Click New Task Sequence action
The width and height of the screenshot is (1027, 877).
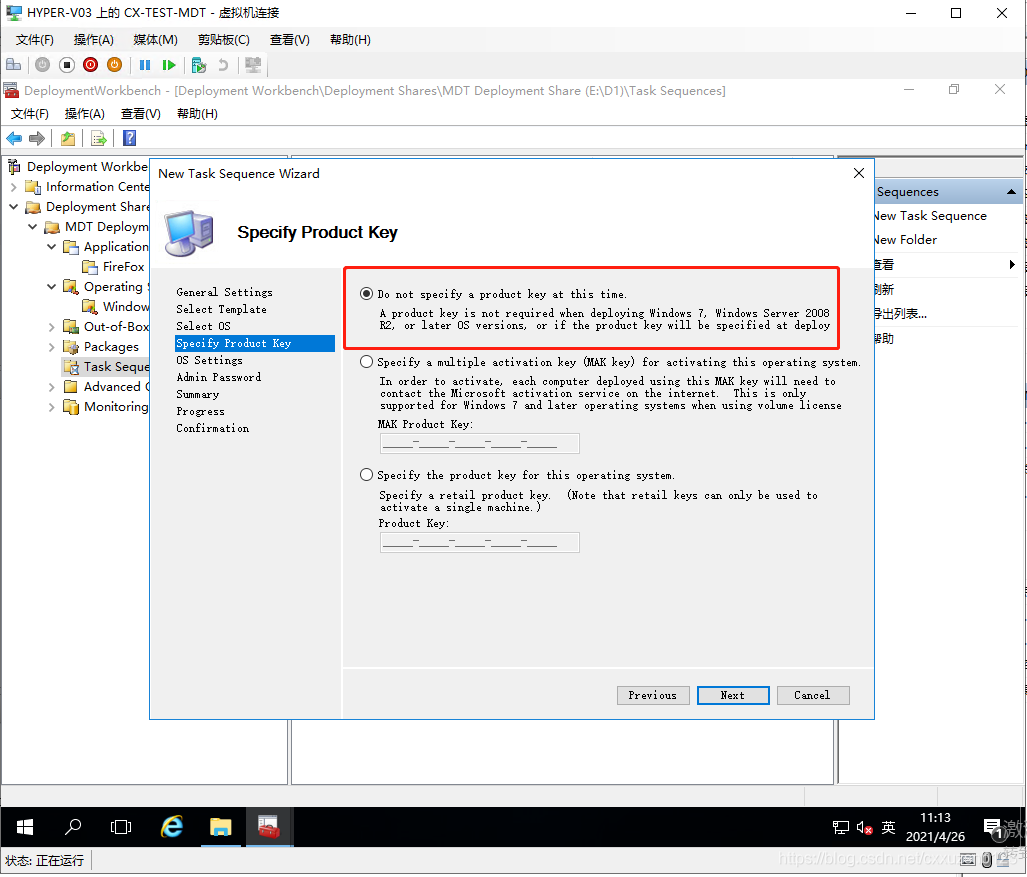point(930,216)
